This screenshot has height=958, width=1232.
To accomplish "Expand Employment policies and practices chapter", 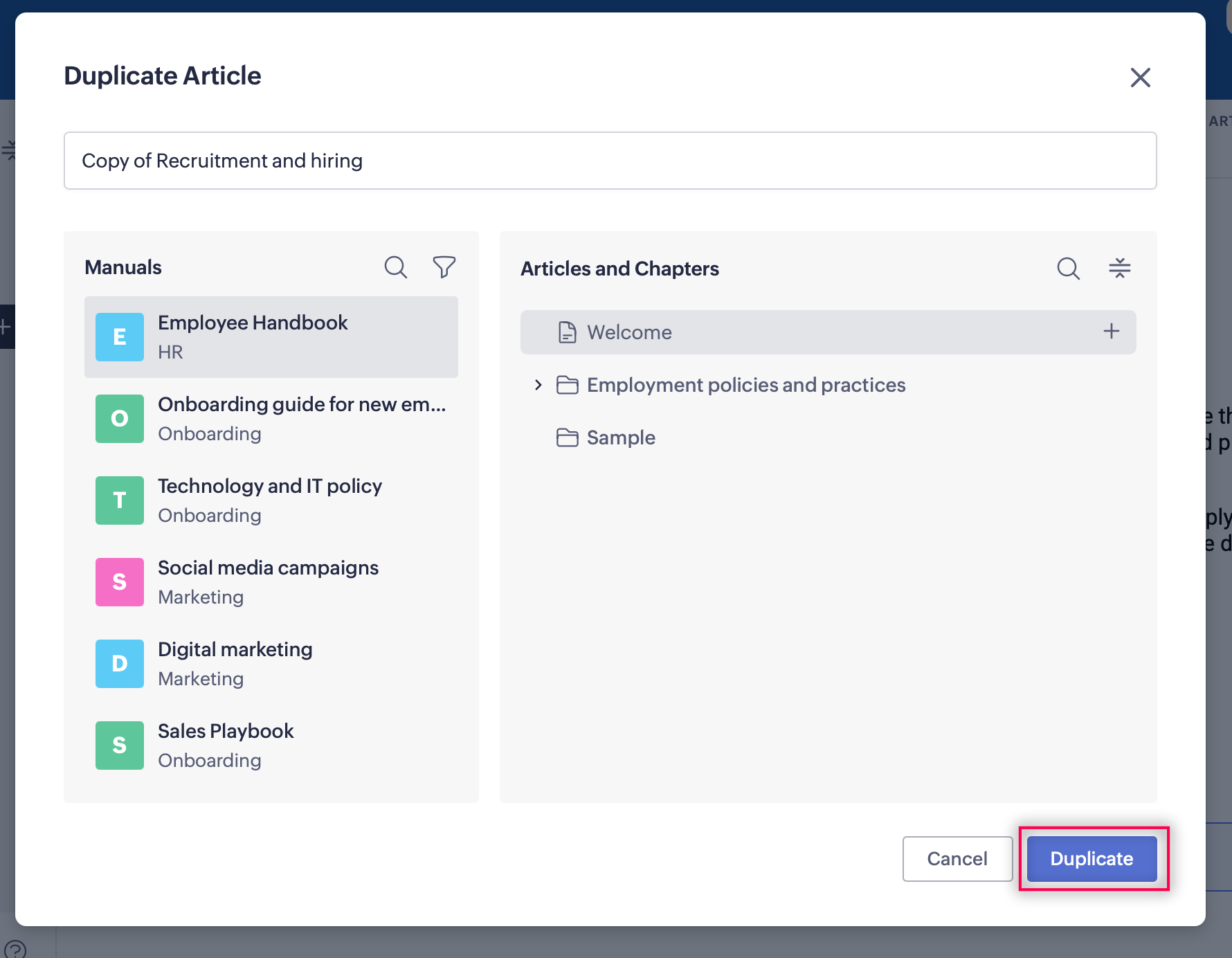I will click(538, 385).
